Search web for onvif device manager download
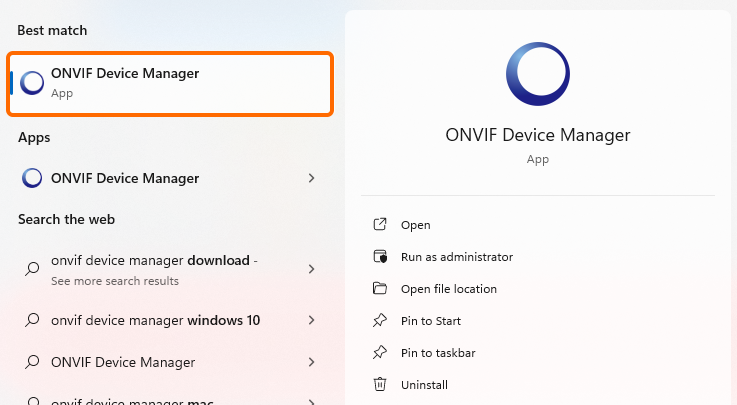 coord(150,261)
